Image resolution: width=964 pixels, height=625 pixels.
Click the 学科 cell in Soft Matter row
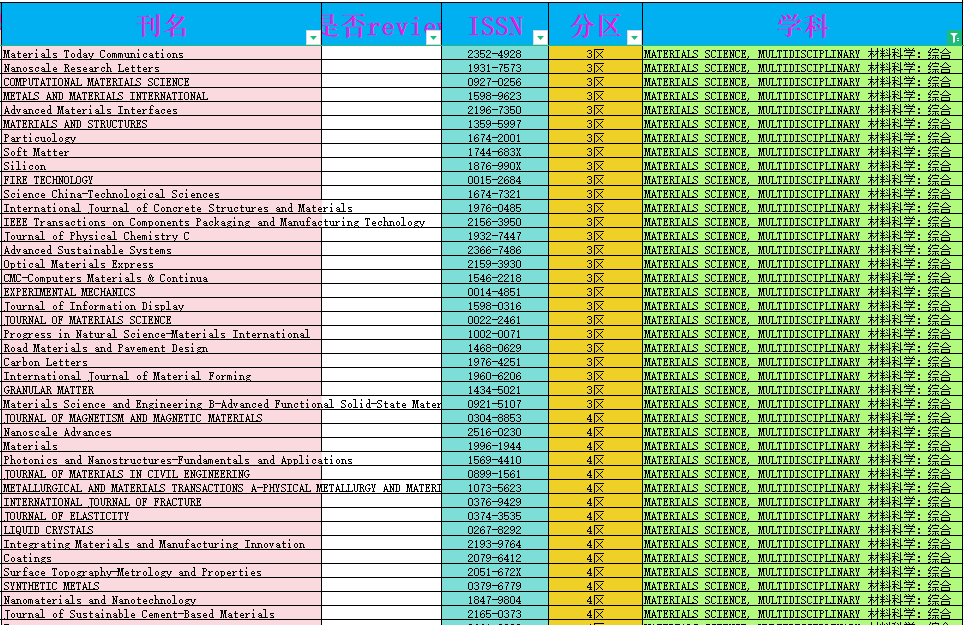(x=802, y=152)
